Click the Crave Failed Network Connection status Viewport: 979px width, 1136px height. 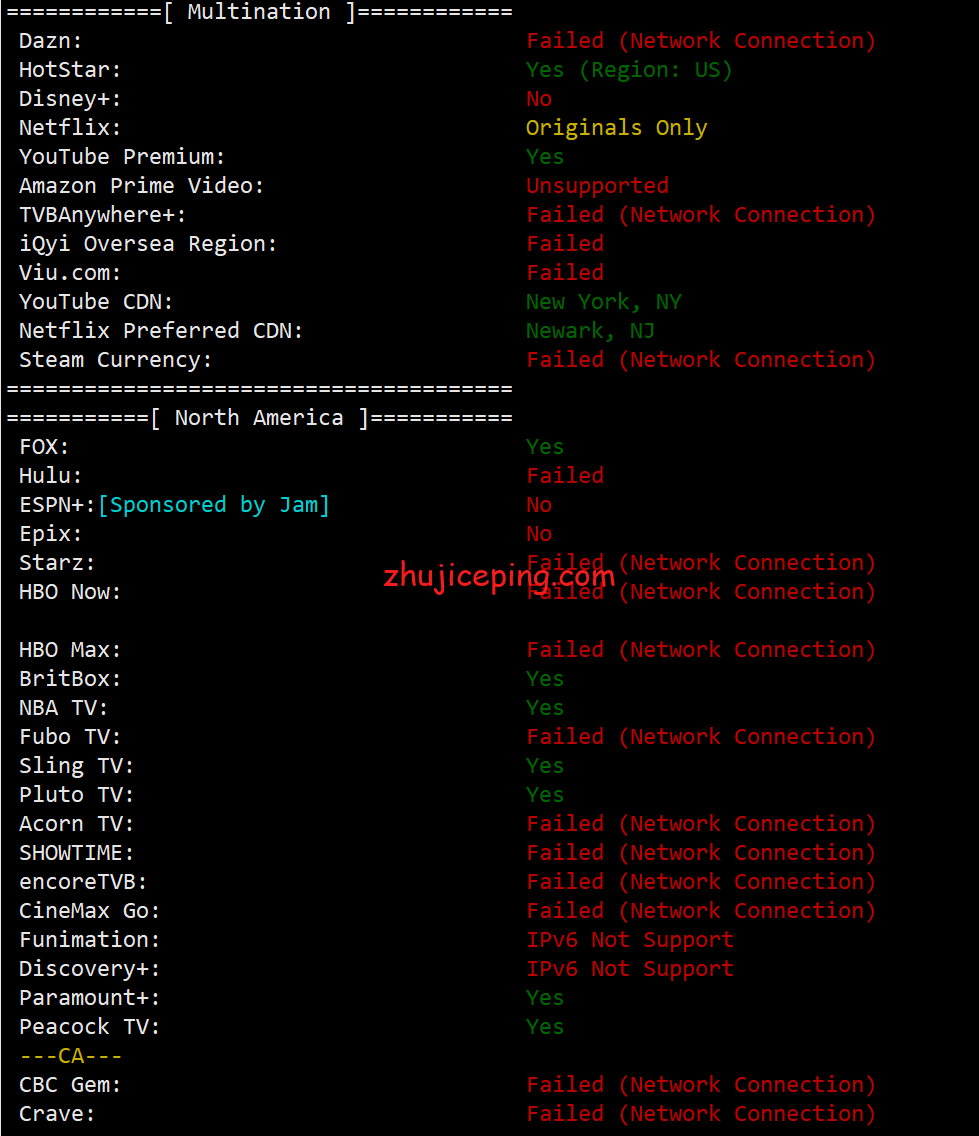[701, 1114]
